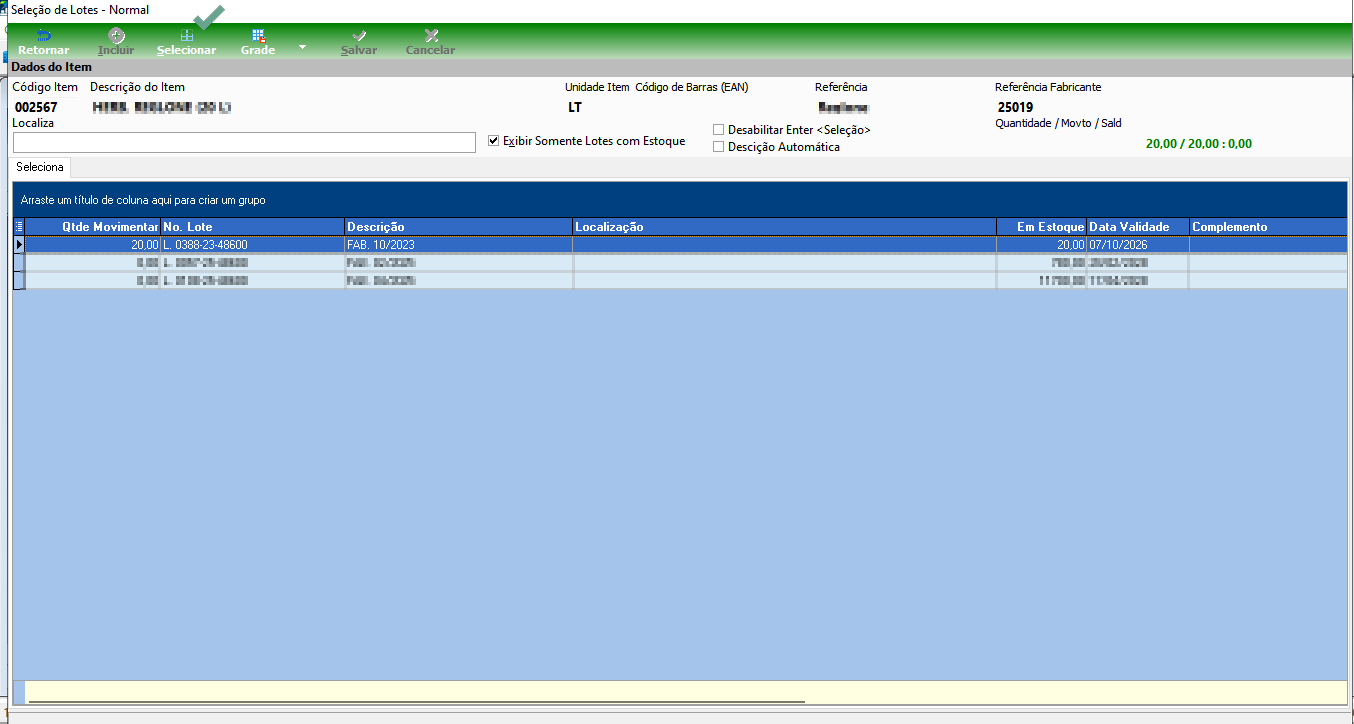
Task: Click the Salvar toolbar button
Action: [x=359, y=42]
